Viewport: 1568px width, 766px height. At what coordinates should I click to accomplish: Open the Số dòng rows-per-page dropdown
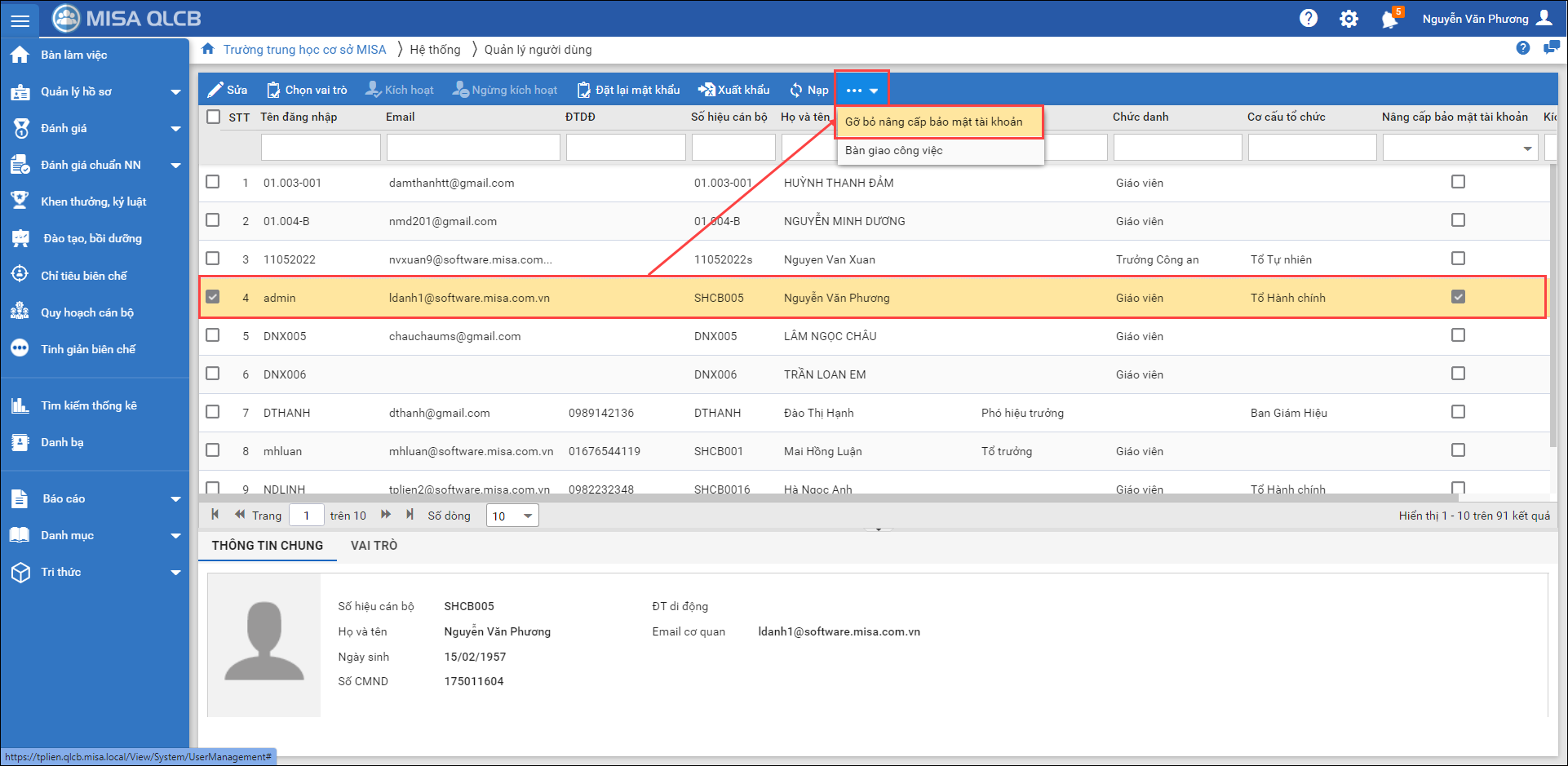(x=512, y=516)
